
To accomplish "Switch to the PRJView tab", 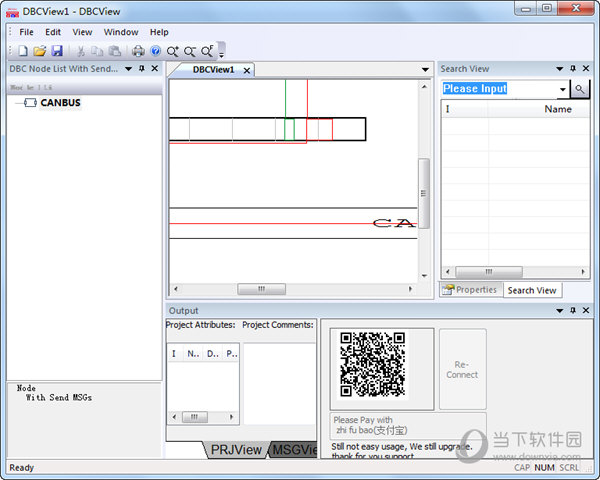I will tap(236, 449).
